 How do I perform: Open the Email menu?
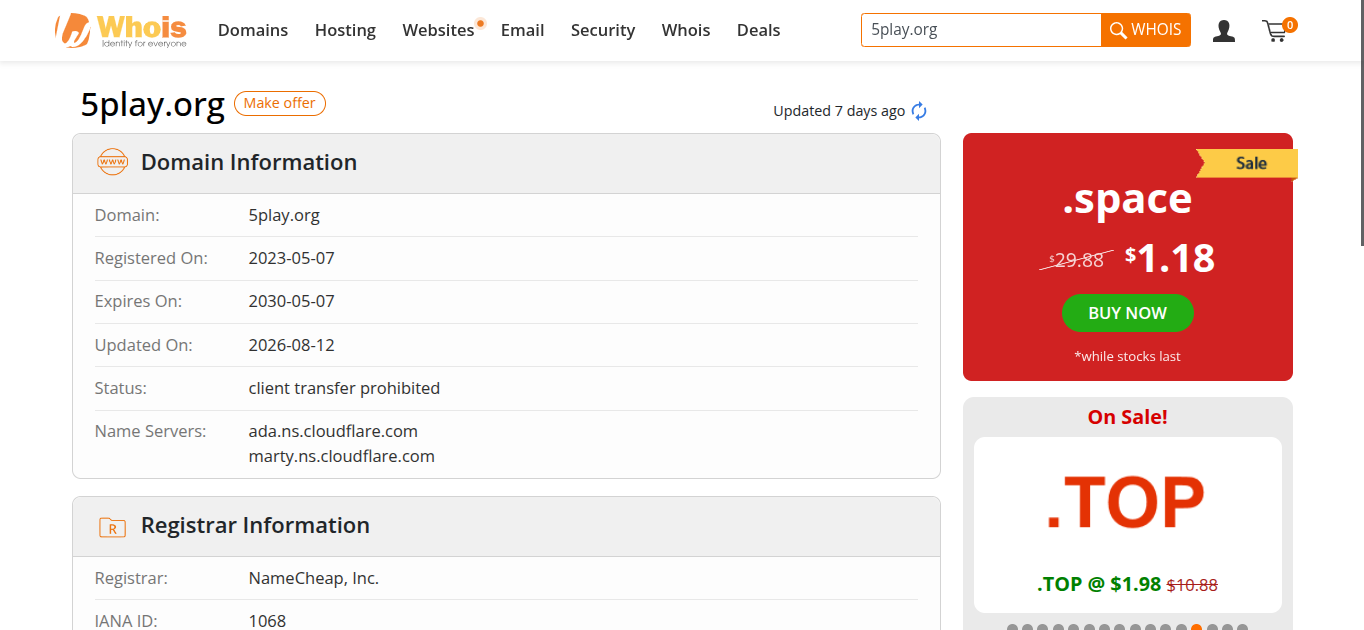[522, 30]
